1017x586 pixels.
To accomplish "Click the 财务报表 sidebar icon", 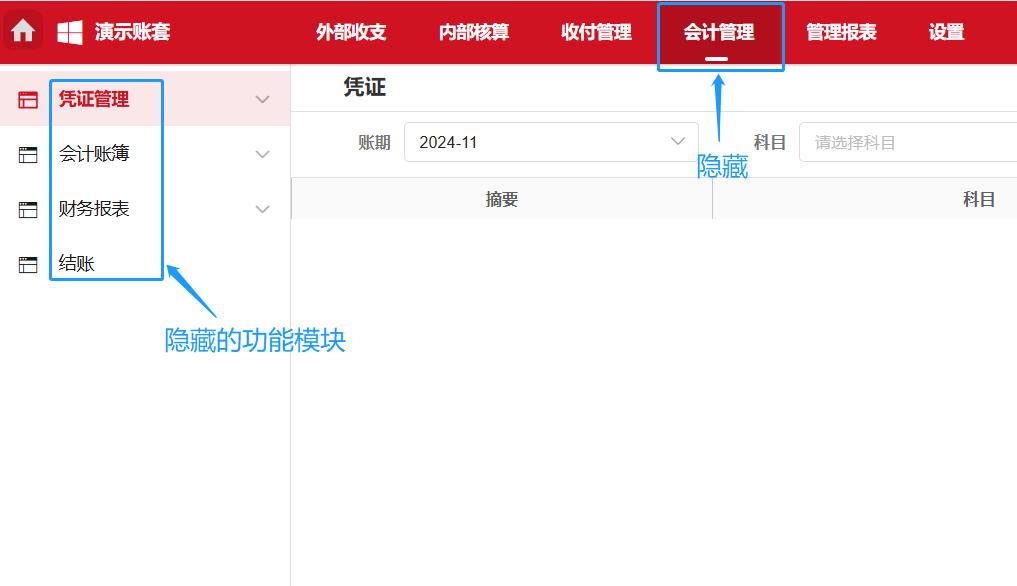I will tap(27, 209).
